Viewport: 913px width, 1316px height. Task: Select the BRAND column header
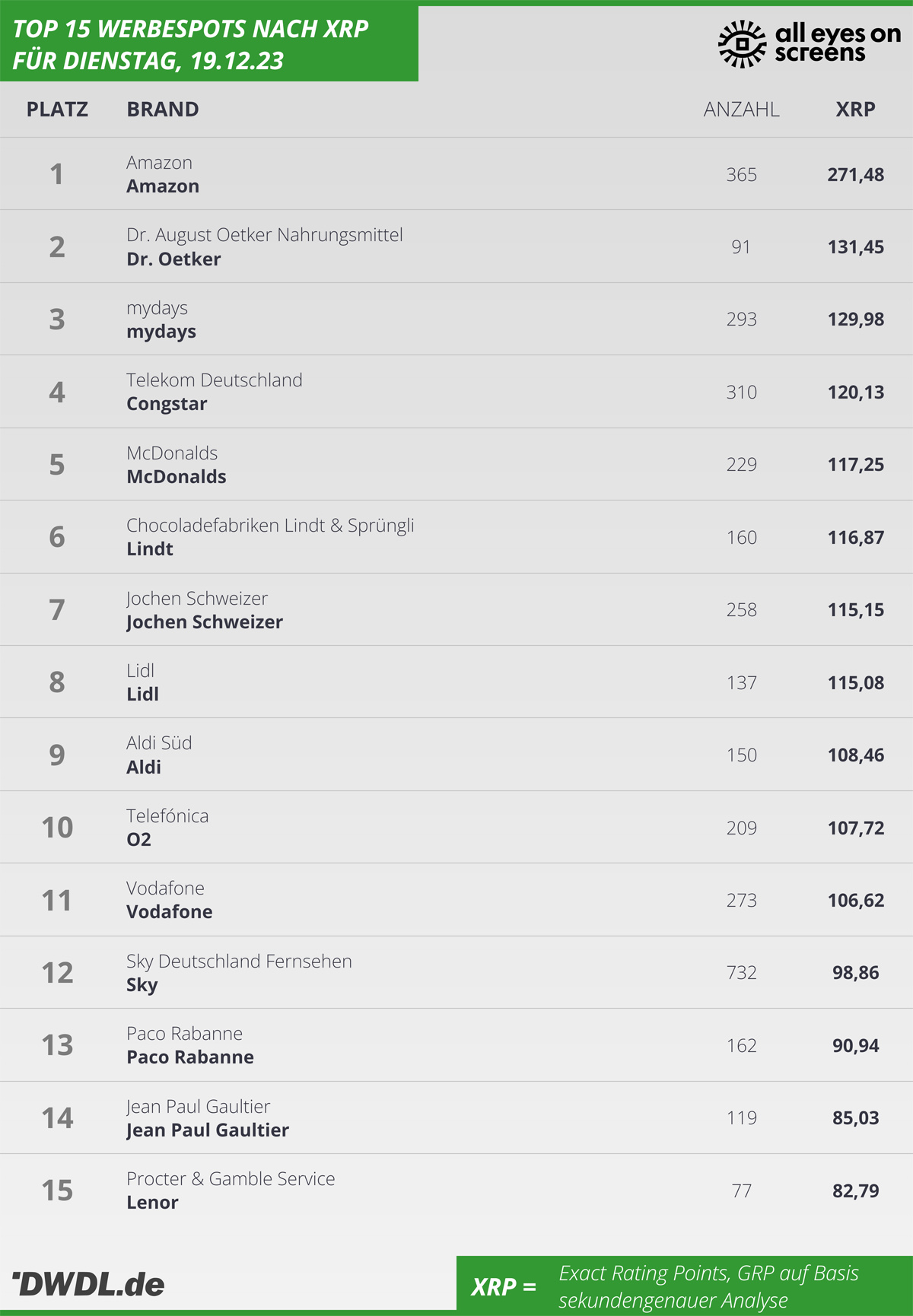pos(163,110)
